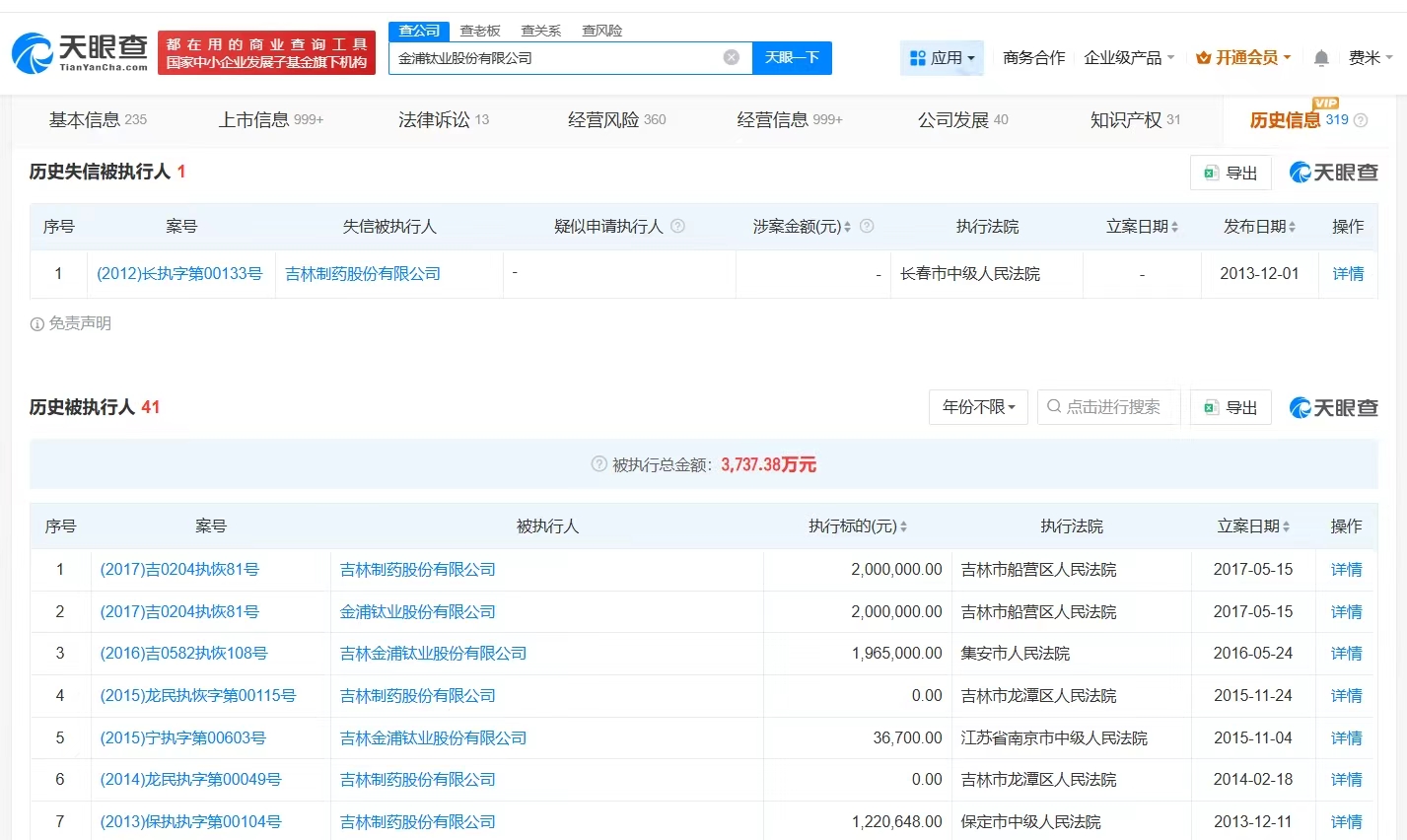This screenshot has height=840, width=1407.
Task: Export 历史失信被执行人 table via 导出
Action: click(1231, 173)
